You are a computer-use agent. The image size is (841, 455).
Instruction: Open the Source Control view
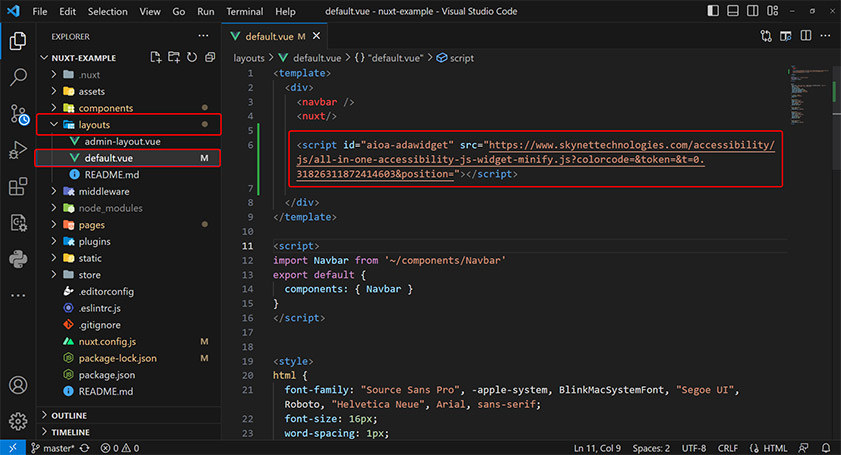click(x=18, y=113)
